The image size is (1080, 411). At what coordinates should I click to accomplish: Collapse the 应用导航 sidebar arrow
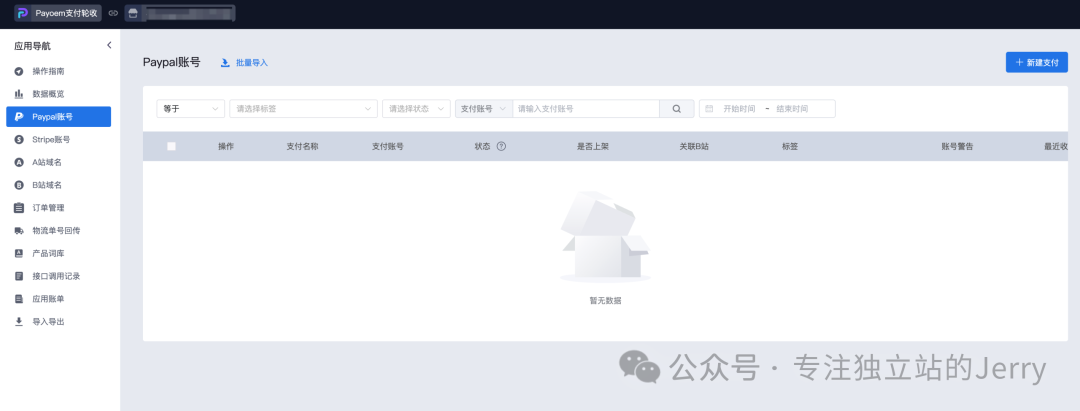109,45
